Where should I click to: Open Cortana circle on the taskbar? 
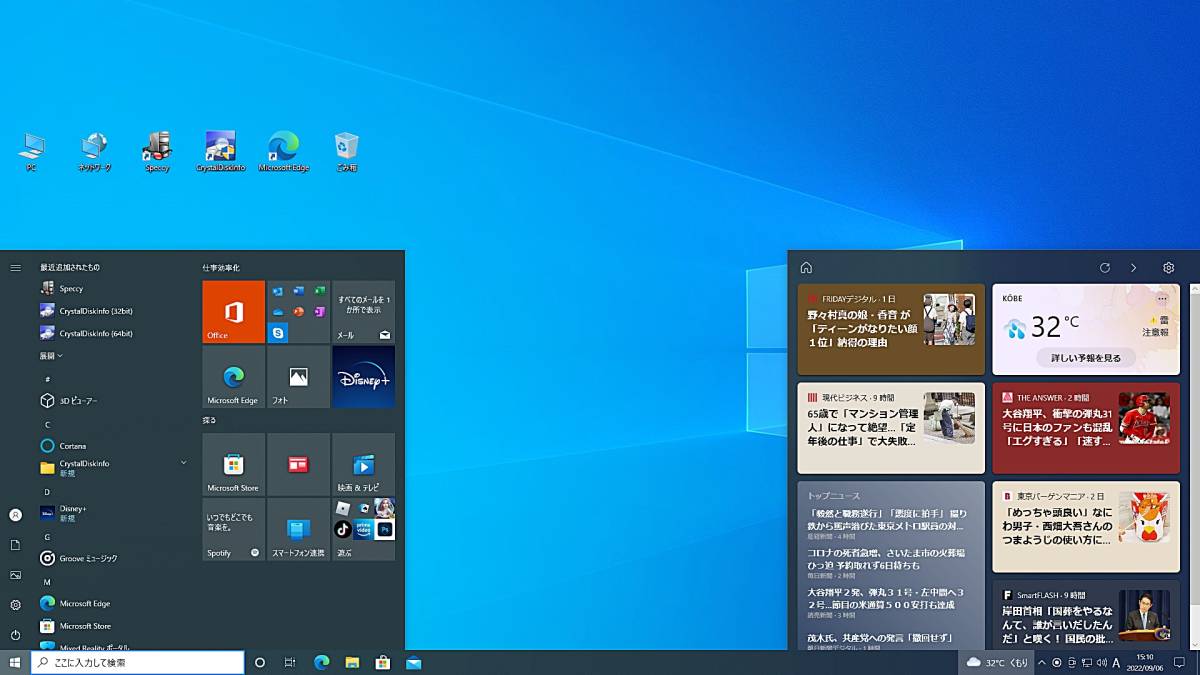[260, 662]
